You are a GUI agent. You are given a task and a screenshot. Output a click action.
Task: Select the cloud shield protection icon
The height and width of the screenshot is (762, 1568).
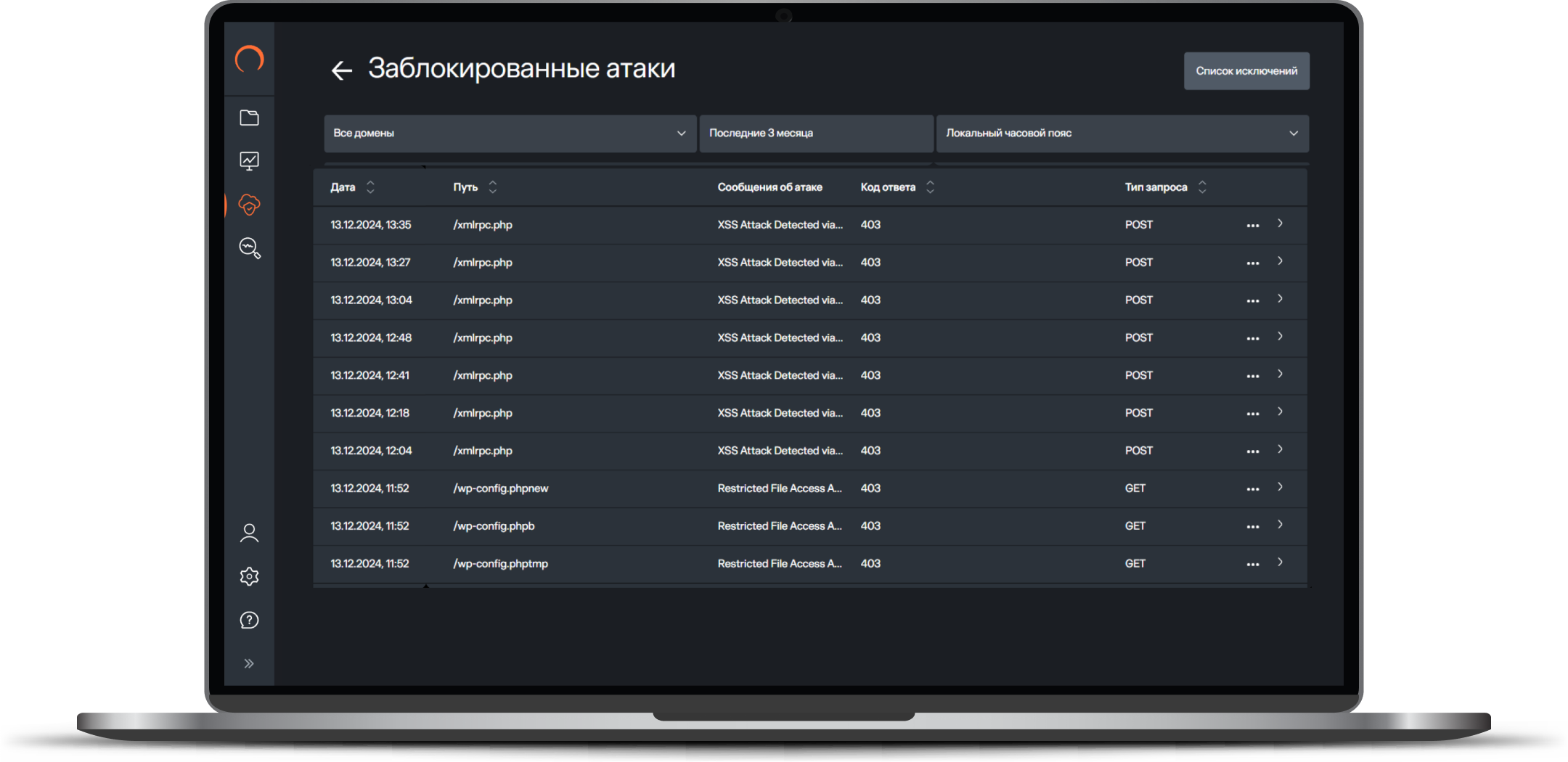[x=249, y=205]
